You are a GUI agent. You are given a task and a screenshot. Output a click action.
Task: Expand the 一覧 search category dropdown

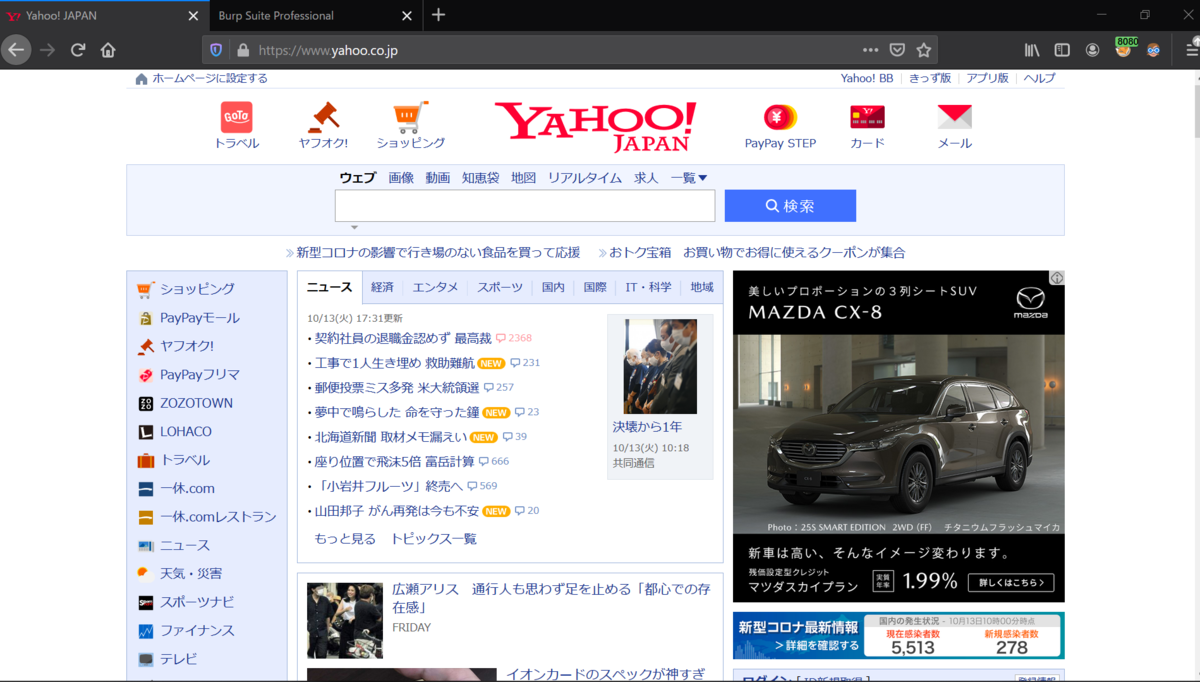tap(689, 178)
